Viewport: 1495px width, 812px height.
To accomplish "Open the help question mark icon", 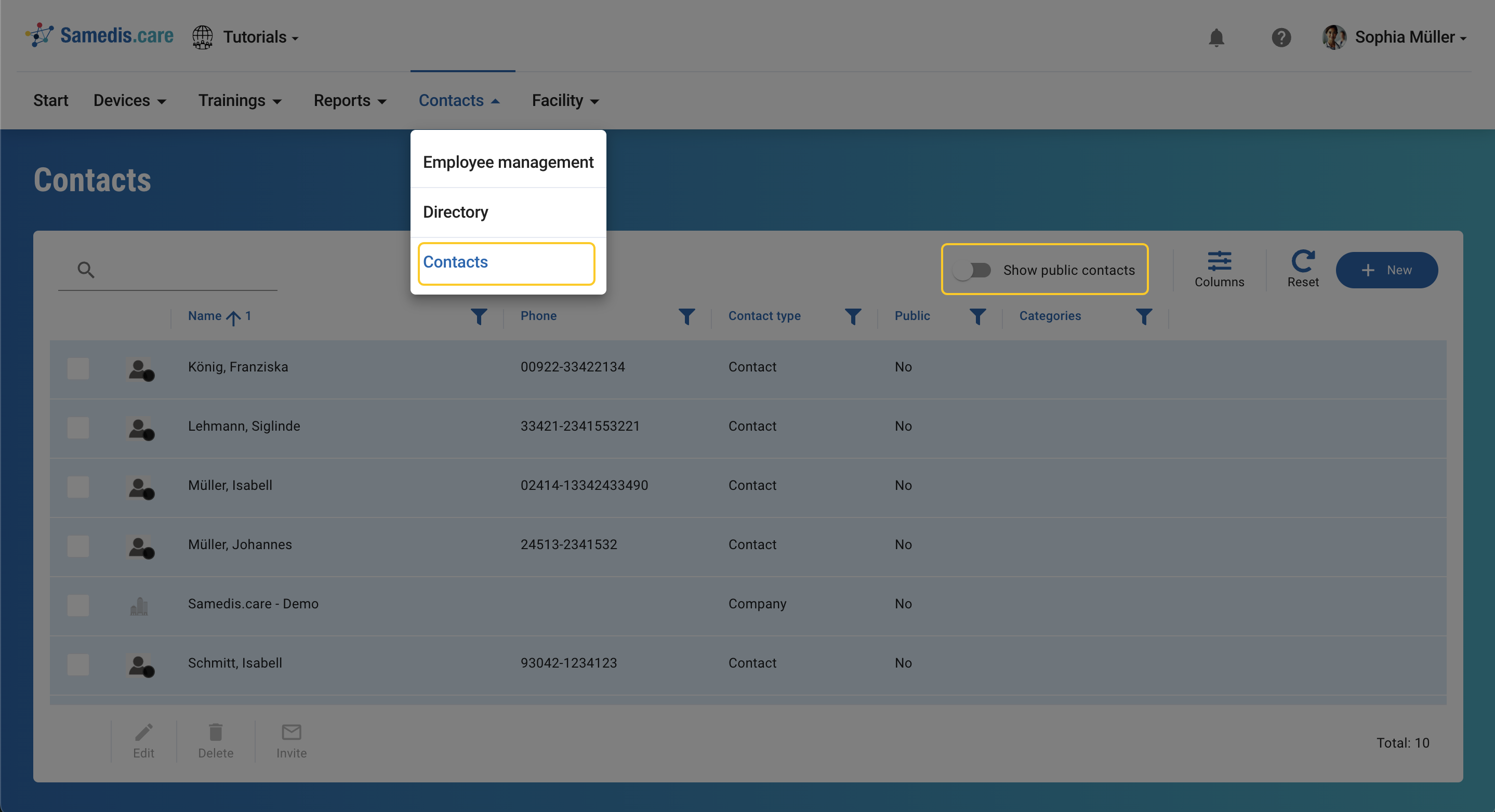I will tap(1281, 38).
